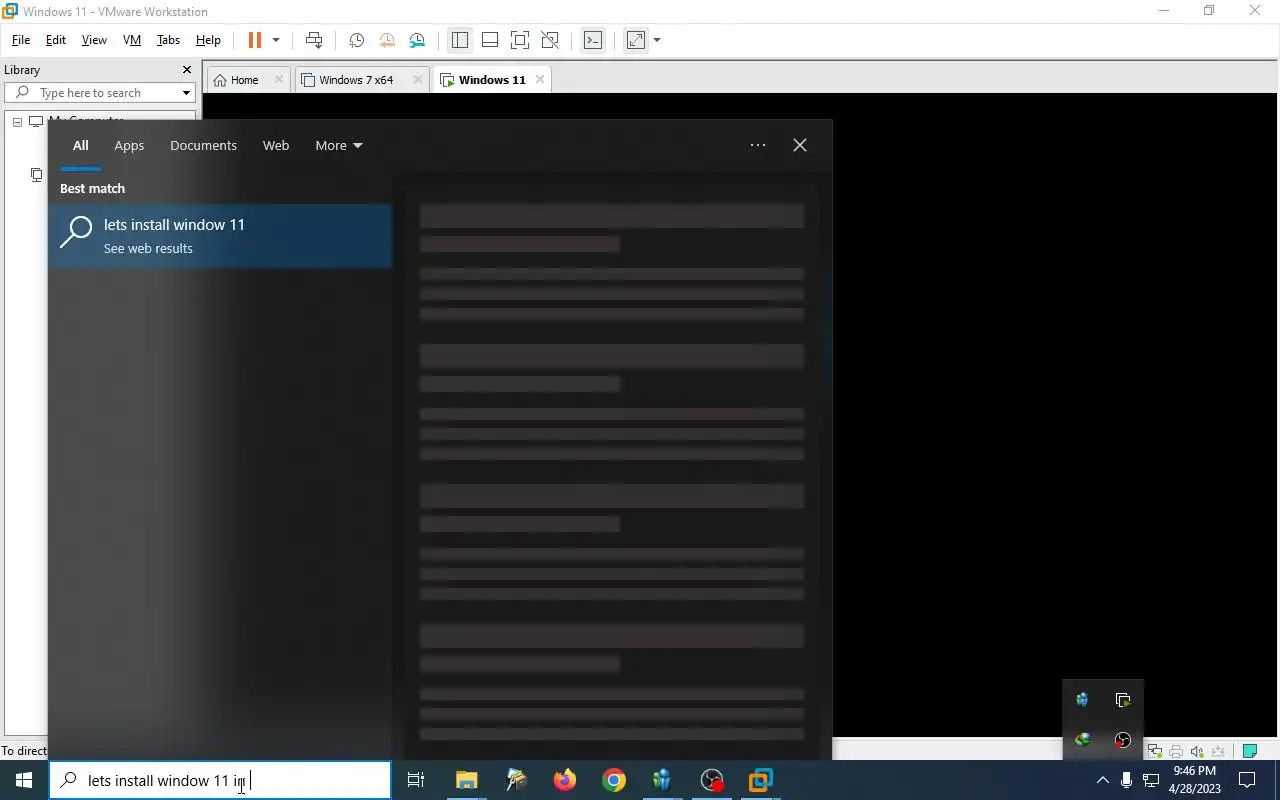
Task: Close the Windows 7 x64 tab
Action: pos(418,80)
